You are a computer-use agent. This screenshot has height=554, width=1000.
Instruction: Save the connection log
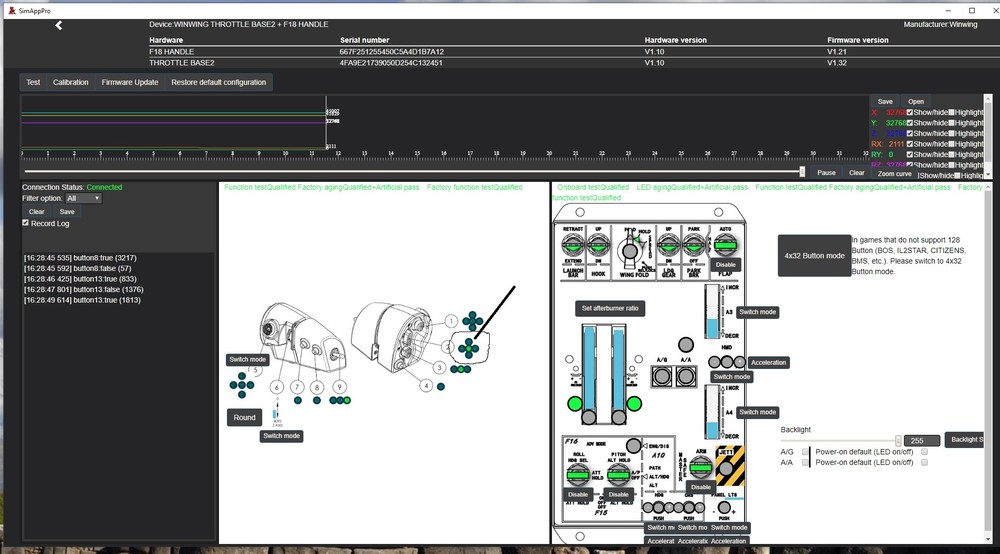point(67,212)
